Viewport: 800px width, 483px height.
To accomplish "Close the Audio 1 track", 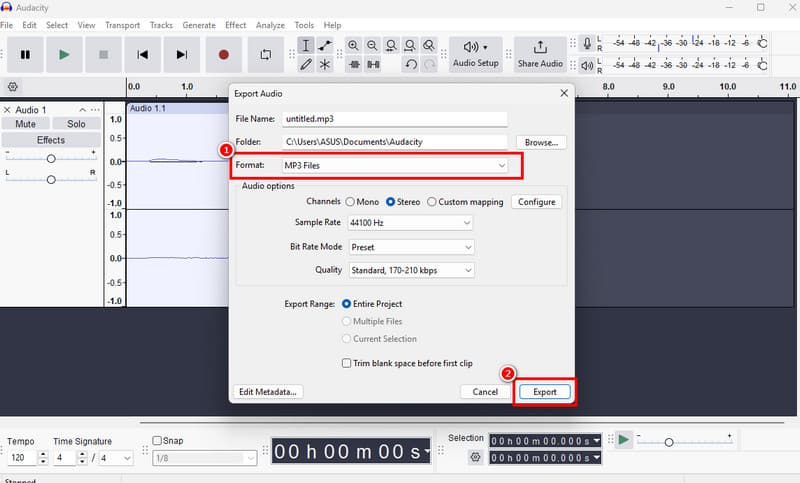I will pos(7,110).
